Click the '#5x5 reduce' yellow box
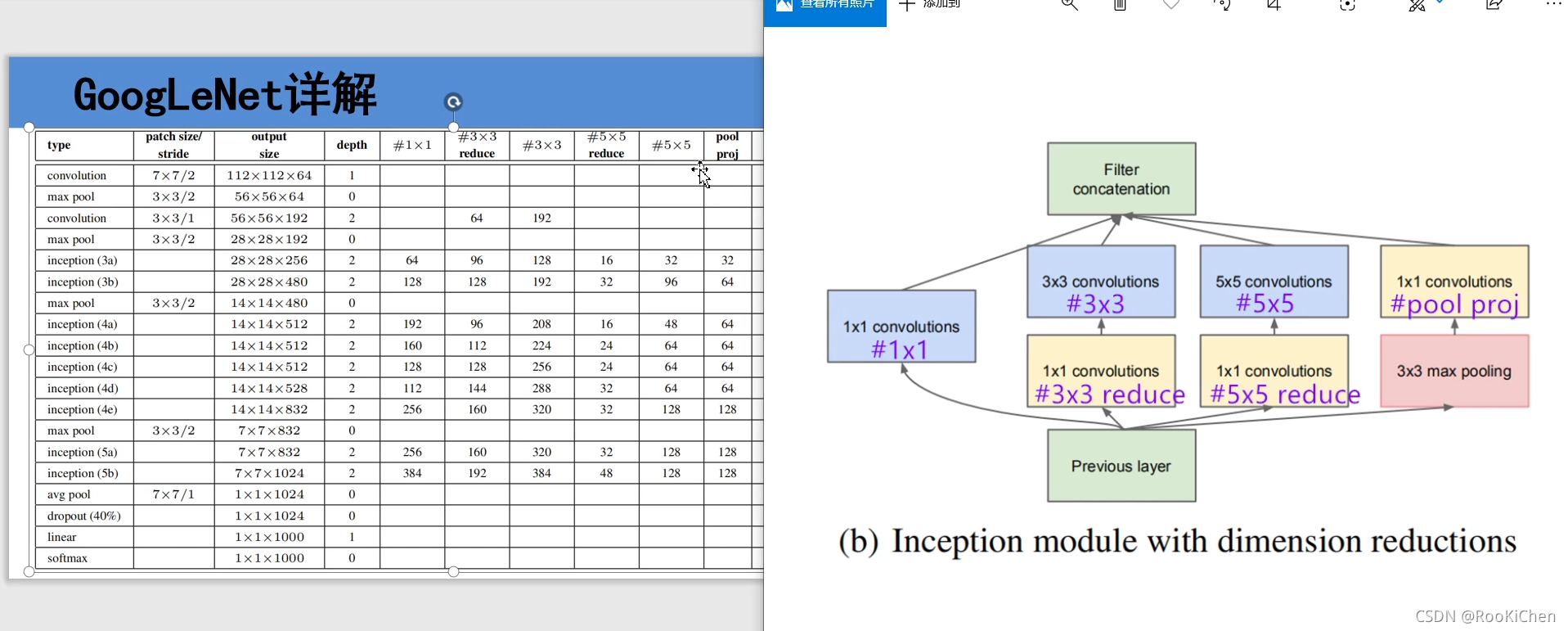Viewport: 1568px width, 631px height. click(1274, 371)
